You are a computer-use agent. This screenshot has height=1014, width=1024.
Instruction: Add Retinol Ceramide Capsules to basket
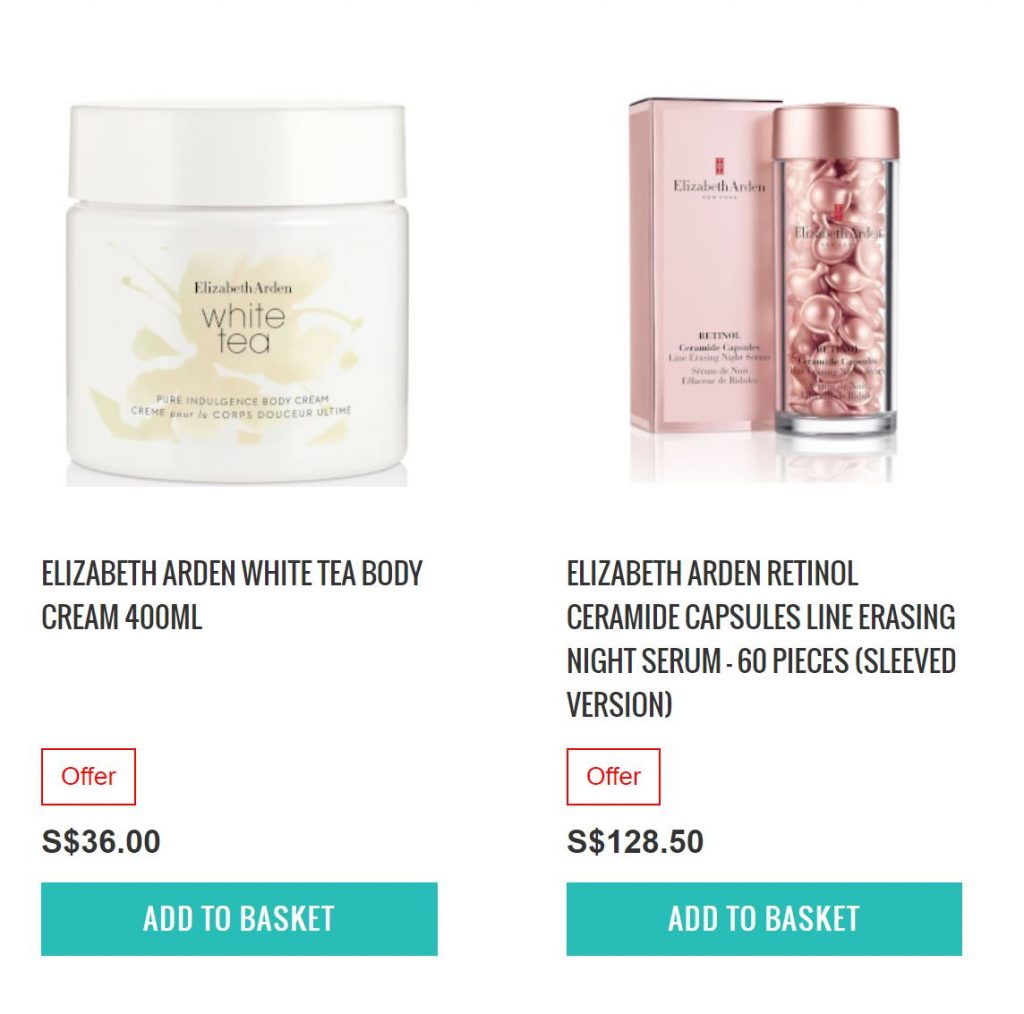click(x=764, y=919)
